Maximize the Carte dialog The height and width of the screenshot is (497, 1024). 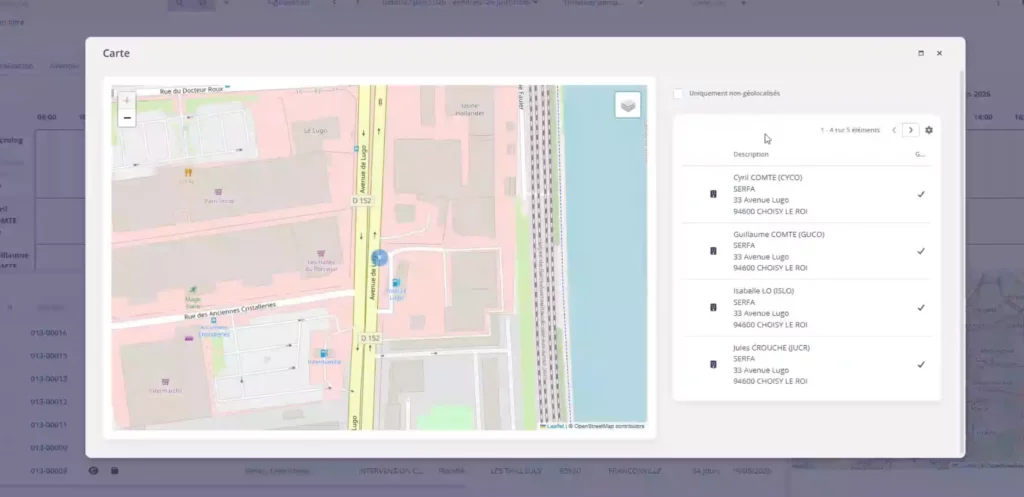(x=921, y=54)
